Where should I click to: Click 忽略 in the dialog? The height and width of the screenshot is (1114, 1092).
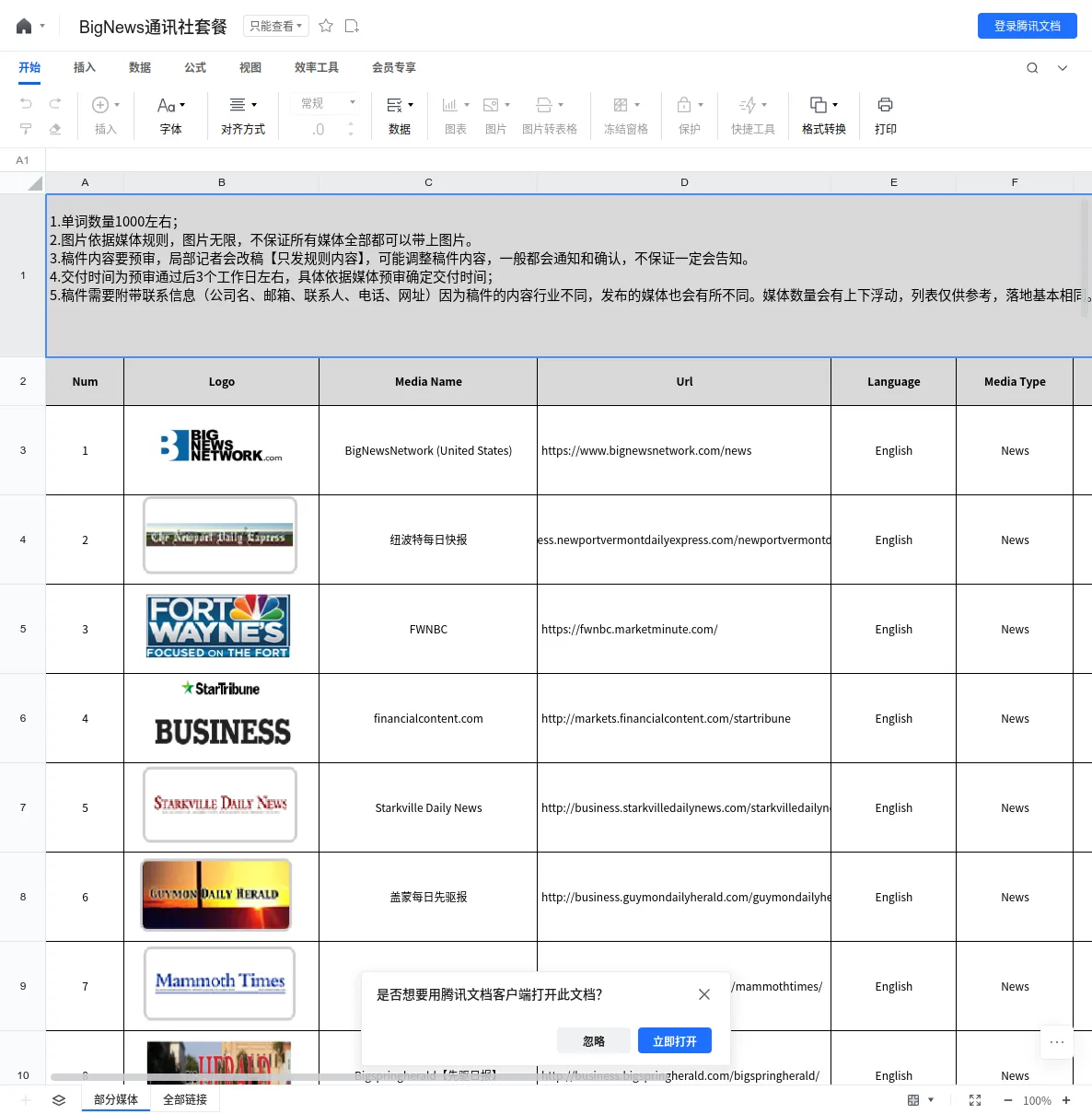click(x=594, y=1041)
